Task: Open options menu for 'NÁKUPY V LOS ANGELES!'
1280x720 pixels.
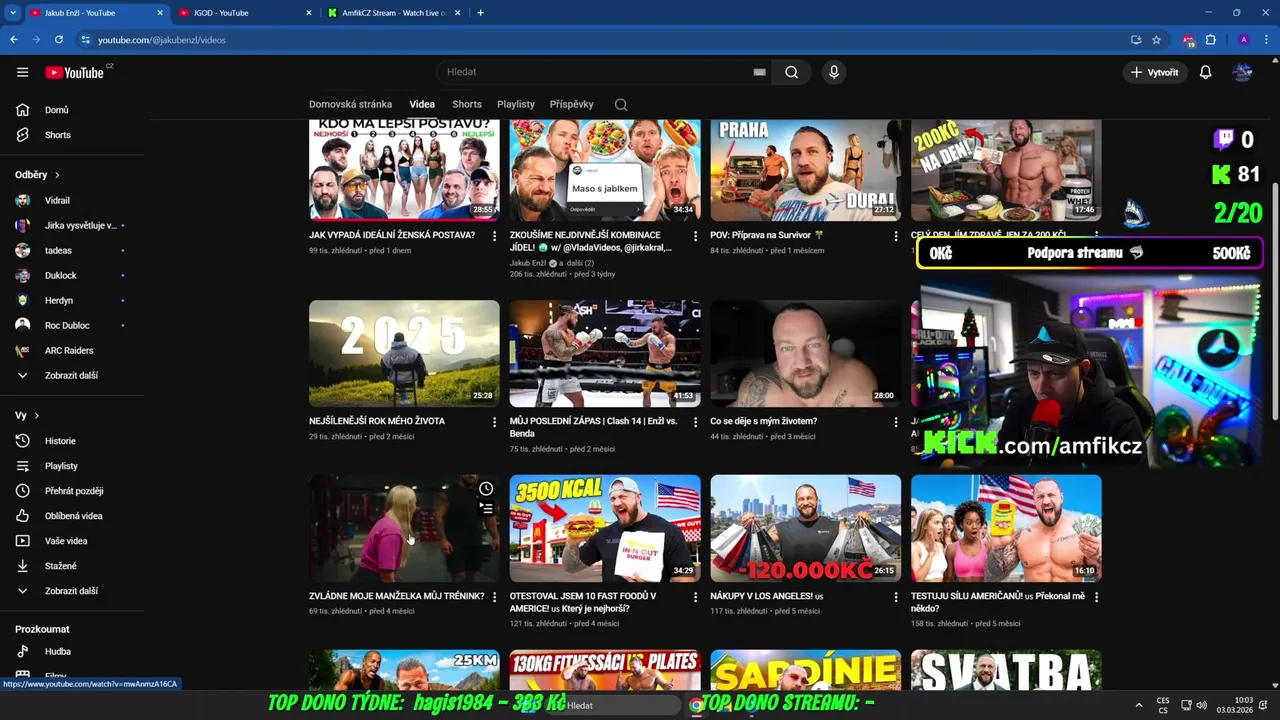Action: [896, 597]
